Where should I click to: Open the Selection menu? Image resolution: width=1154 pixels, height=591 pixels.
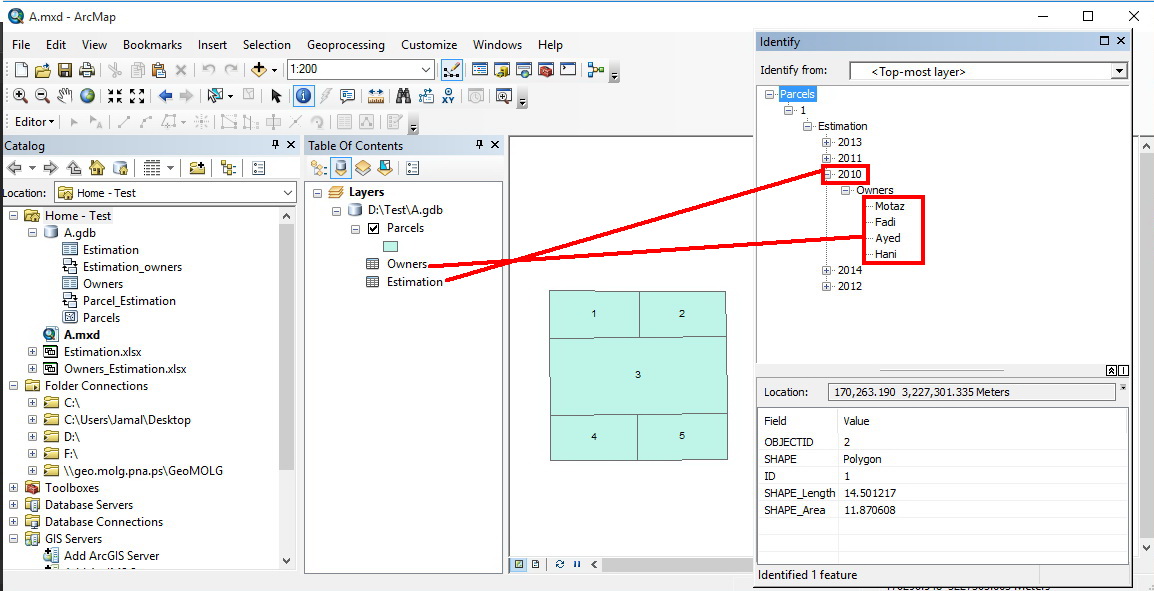pyautogui.click(x=266, y=45)
